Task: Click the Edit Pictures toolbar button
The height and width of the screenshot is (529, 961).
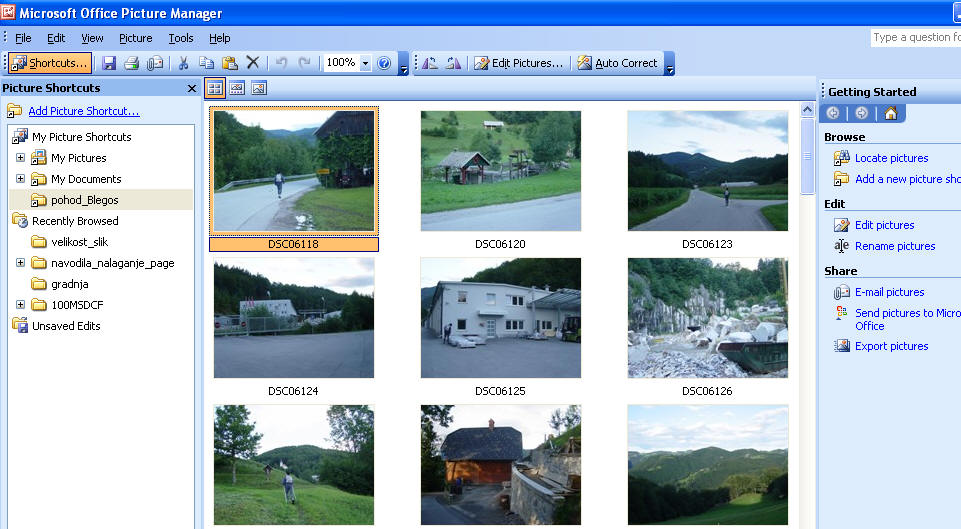Action: [x=518, y=63]
